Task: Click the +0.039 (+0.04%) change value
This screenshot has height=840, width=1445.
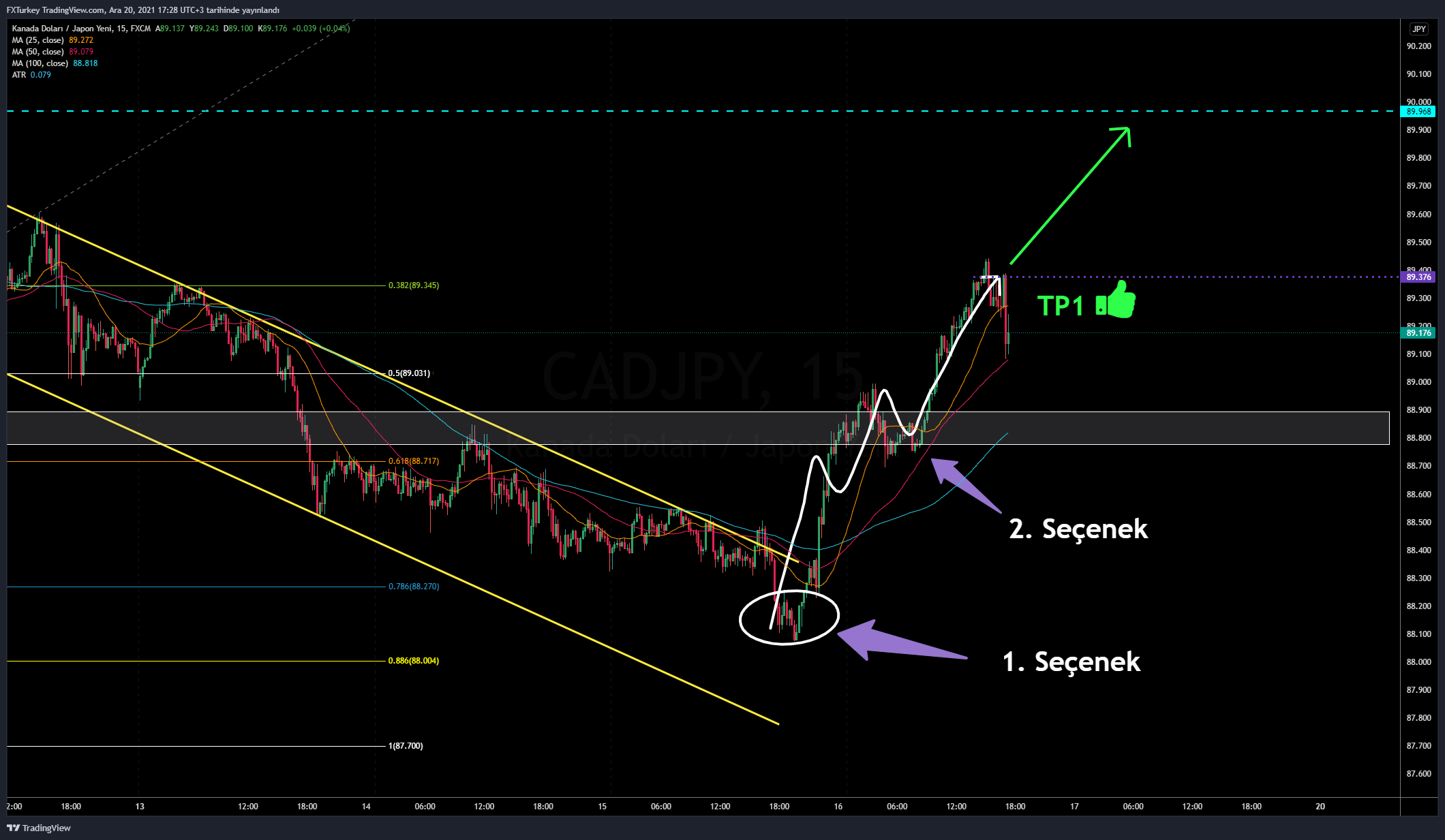Action: 320,29
